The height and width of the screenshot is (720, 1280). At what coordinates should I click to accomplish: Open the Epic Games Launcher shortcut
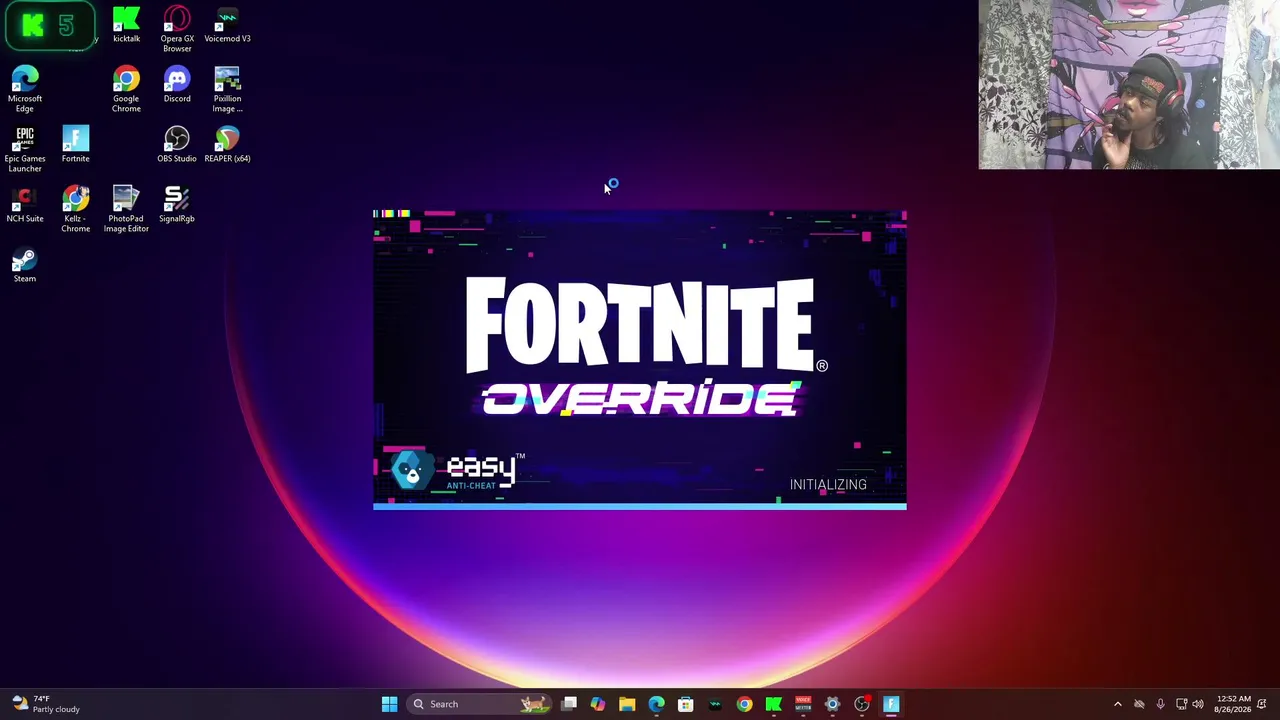(x=25, y=149)
